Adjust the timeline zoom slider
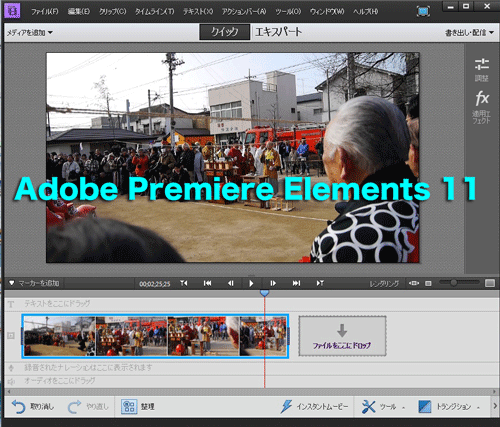This screenshot has width=500, height=427. [x=459, y=283]
